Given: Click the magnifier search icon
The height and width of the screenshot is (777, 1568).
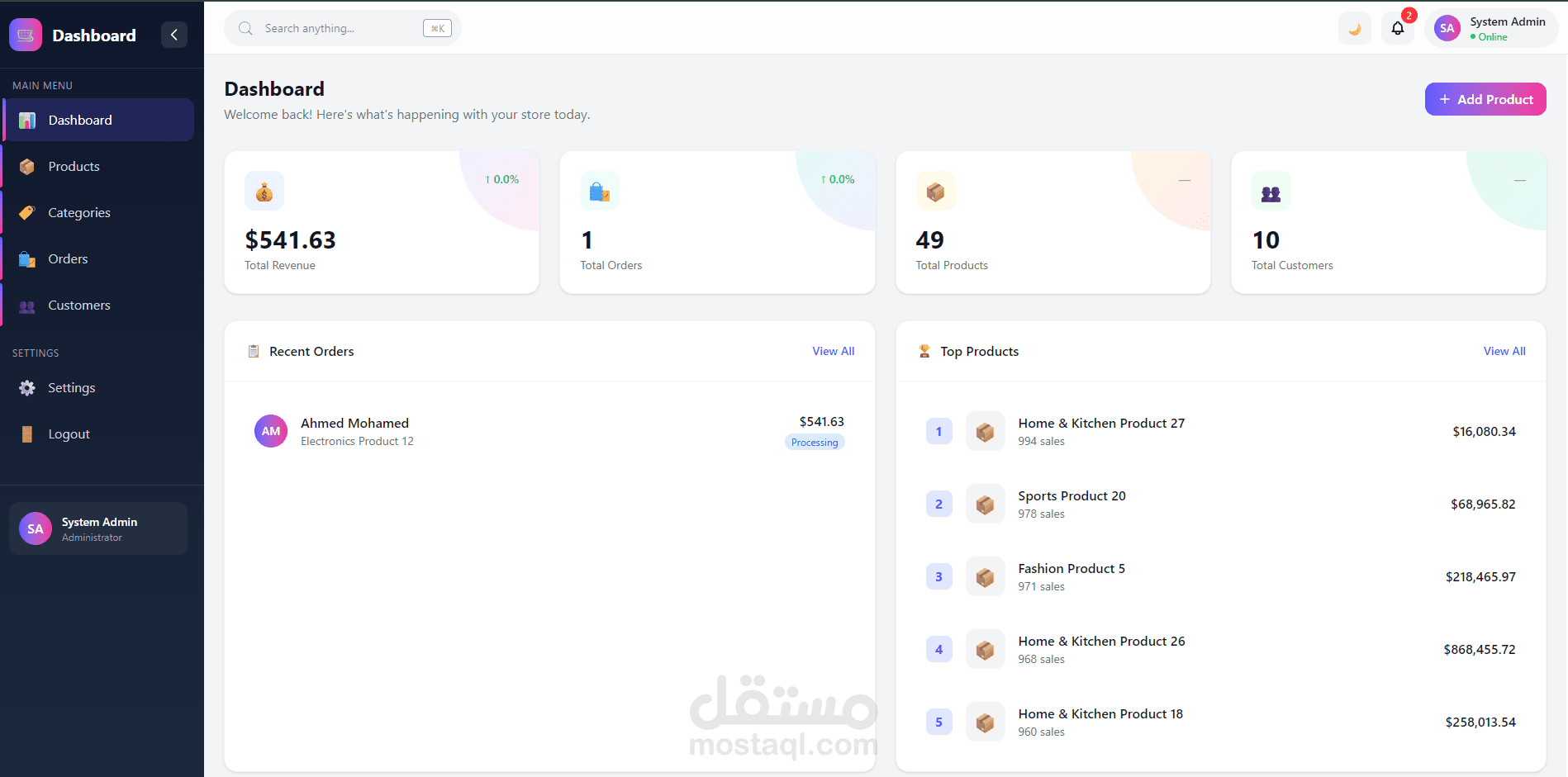Looking at the screenshot, I should click(x=245, y=28).
